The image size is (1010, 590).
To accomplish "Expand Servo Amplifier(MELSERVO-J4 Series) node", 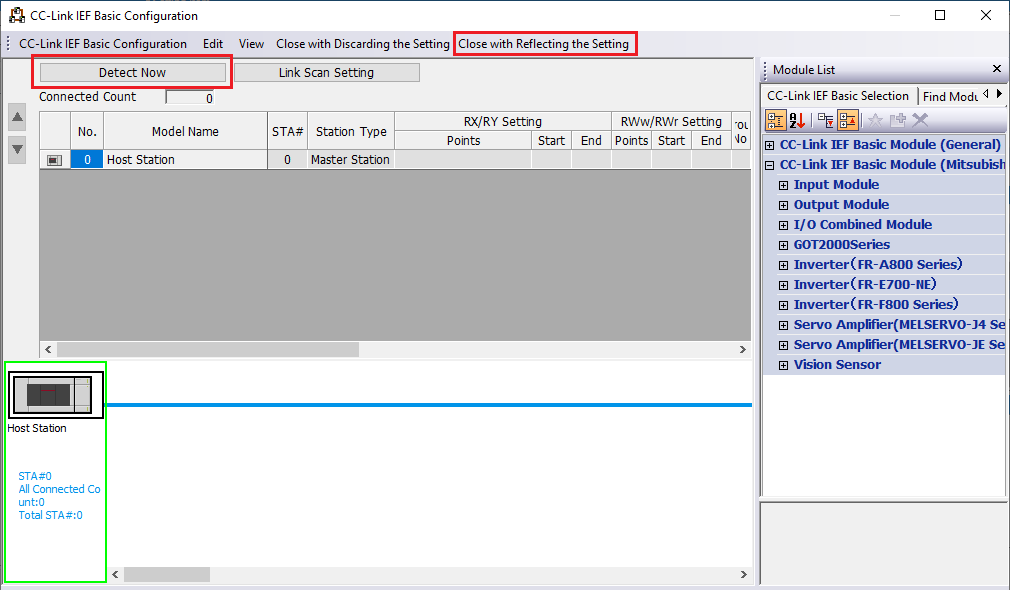I will (783, 325).
